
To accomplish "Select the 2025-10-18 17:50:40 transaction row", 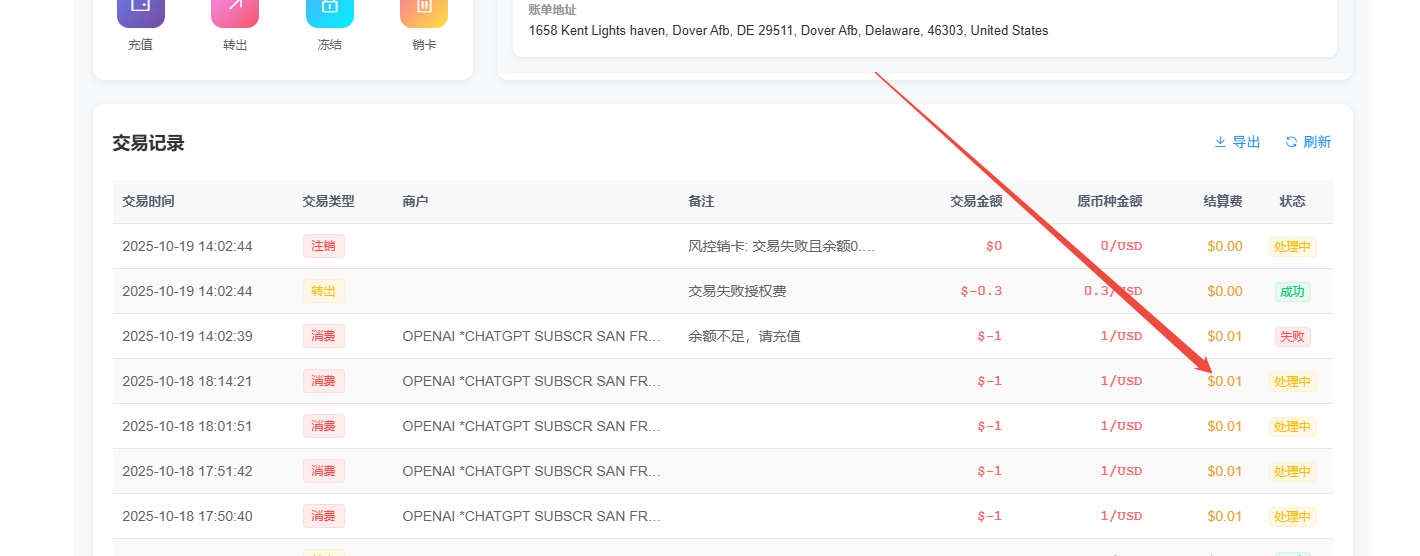I will [722, 516].
